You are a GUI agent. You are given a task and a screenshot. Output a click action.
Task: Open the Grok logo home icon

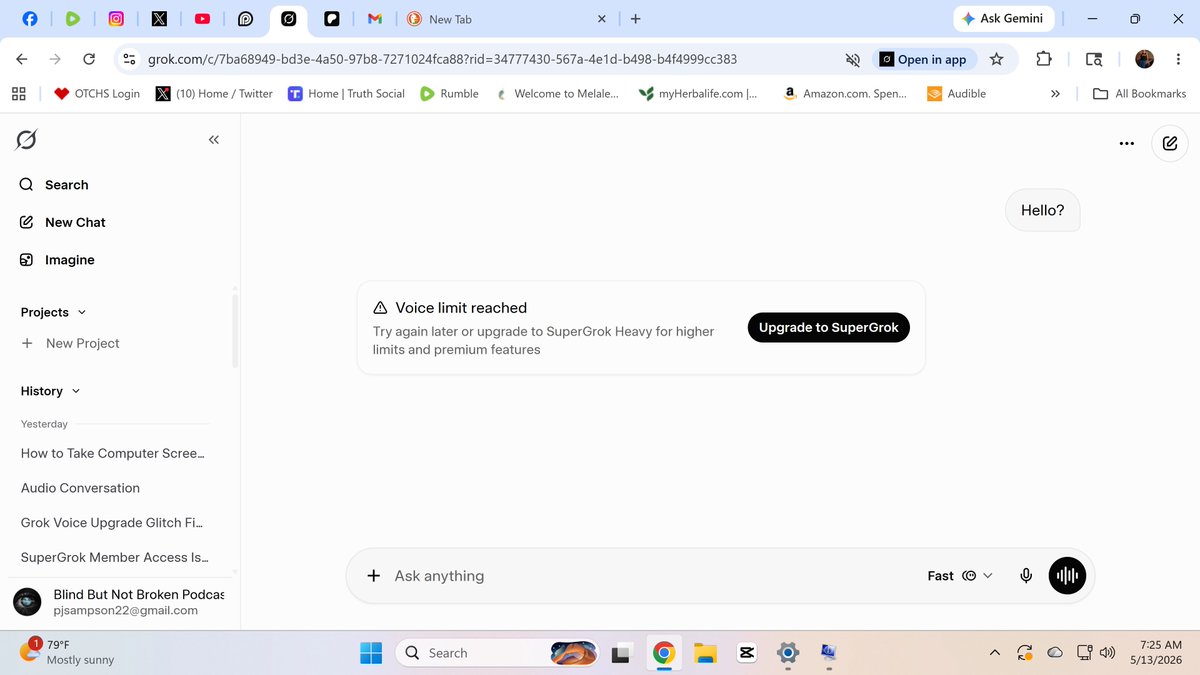click(x=27, y=140)
